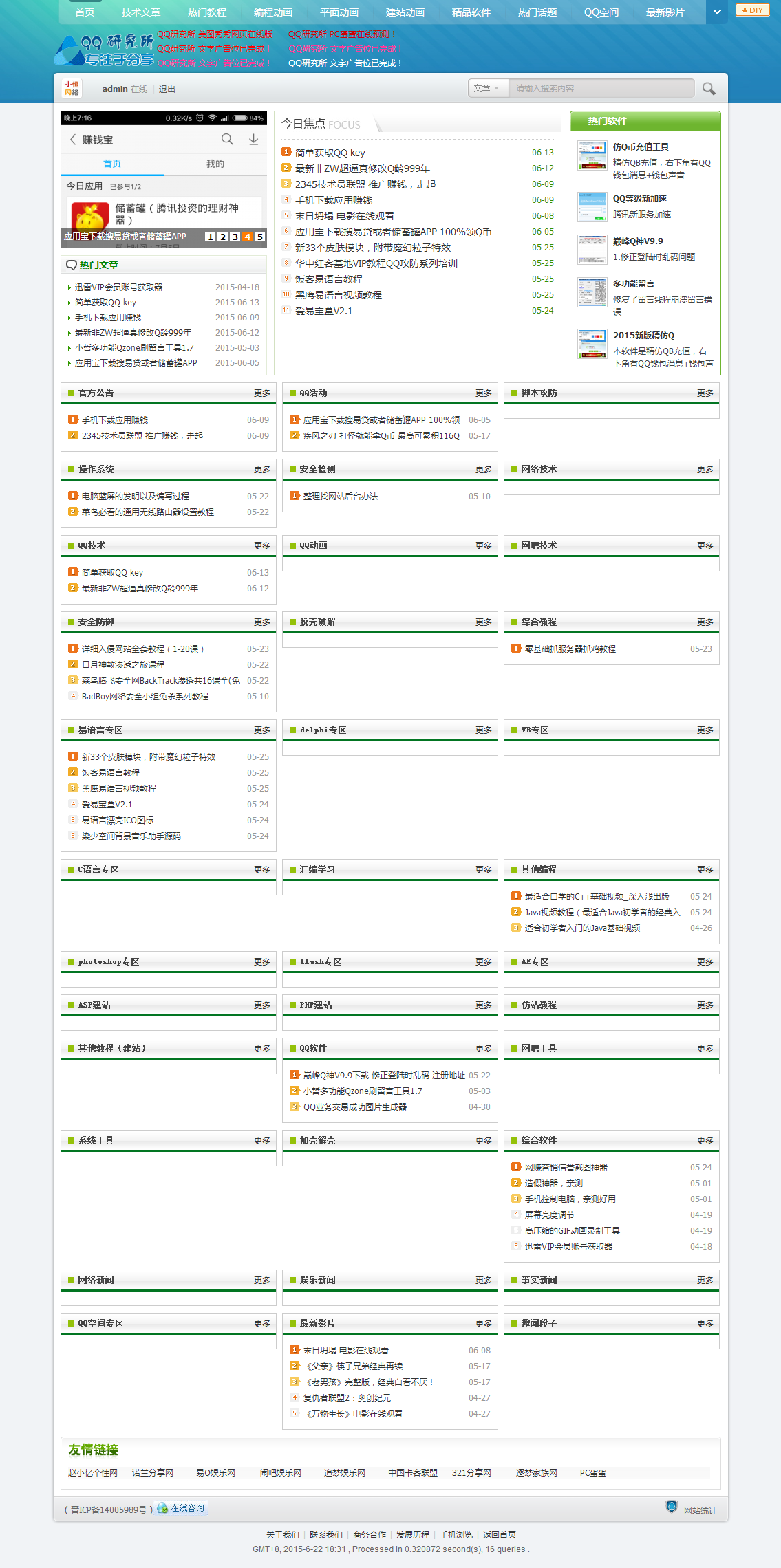Select slide number 5 in image slideshow

pyautogui.click(x=260, y=237)
